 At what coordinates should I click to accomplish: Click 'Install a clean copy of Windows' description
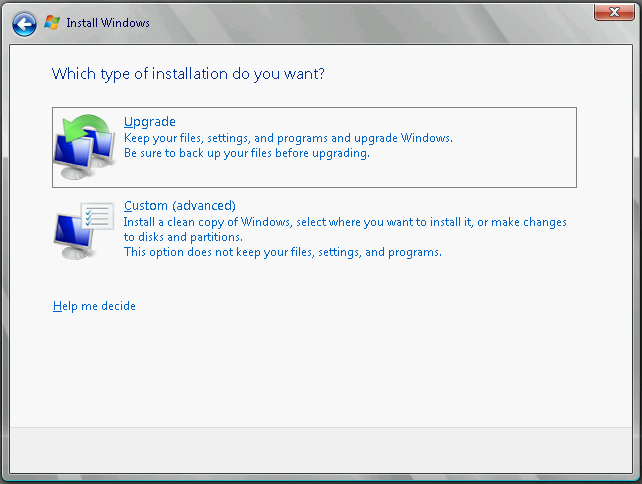tap(345, 222)
